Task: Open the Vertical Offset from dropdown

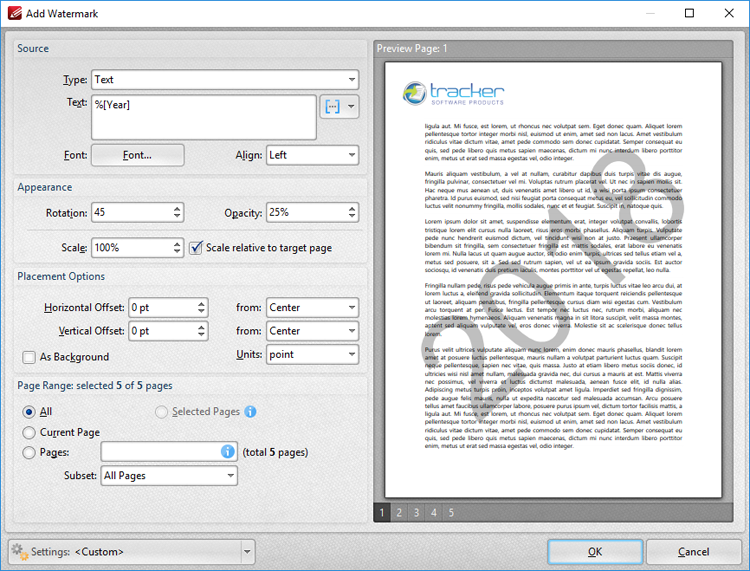Action: [312, 331]
